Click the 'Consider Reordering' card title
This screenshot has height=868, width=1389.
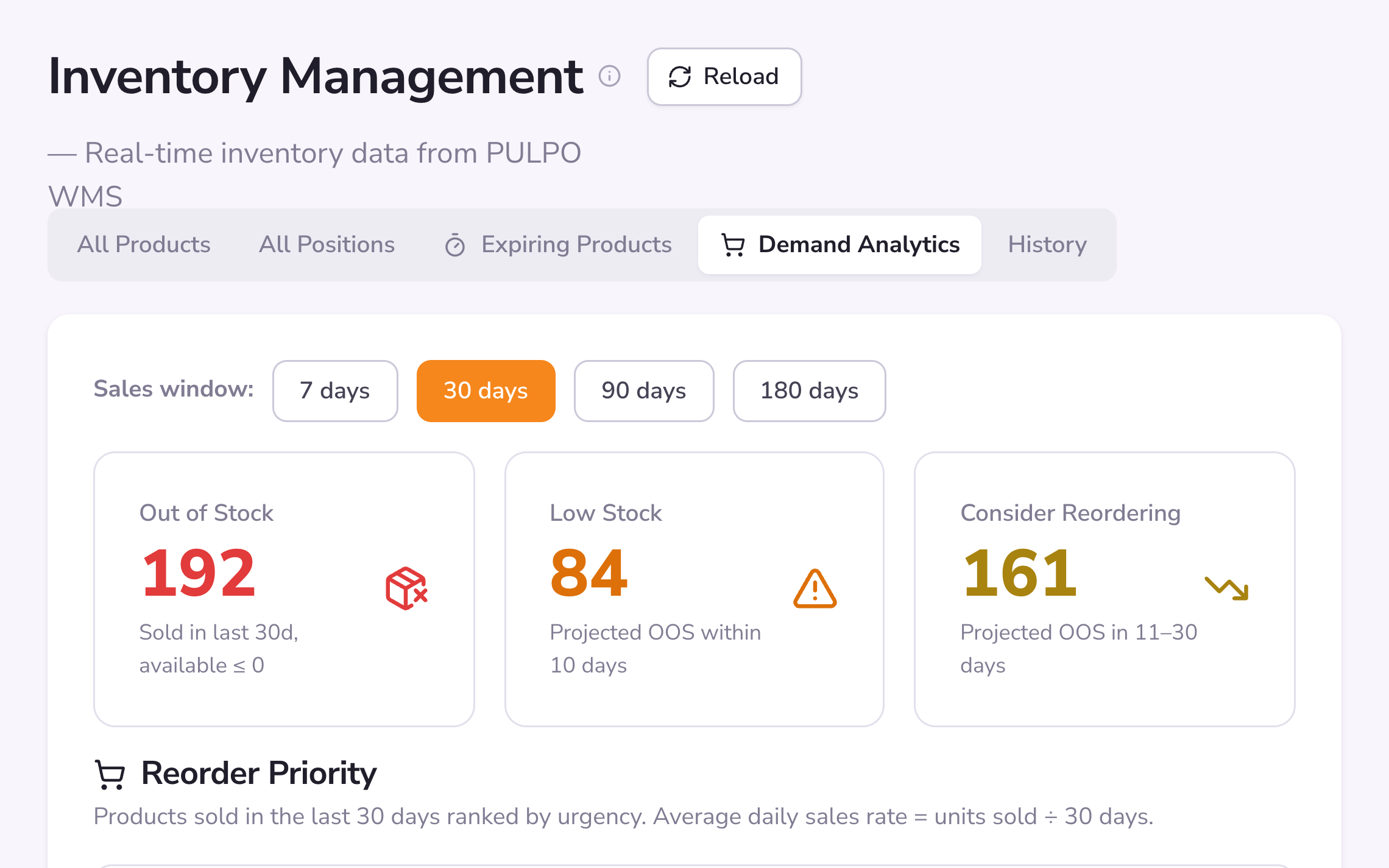click(1070, 513)
